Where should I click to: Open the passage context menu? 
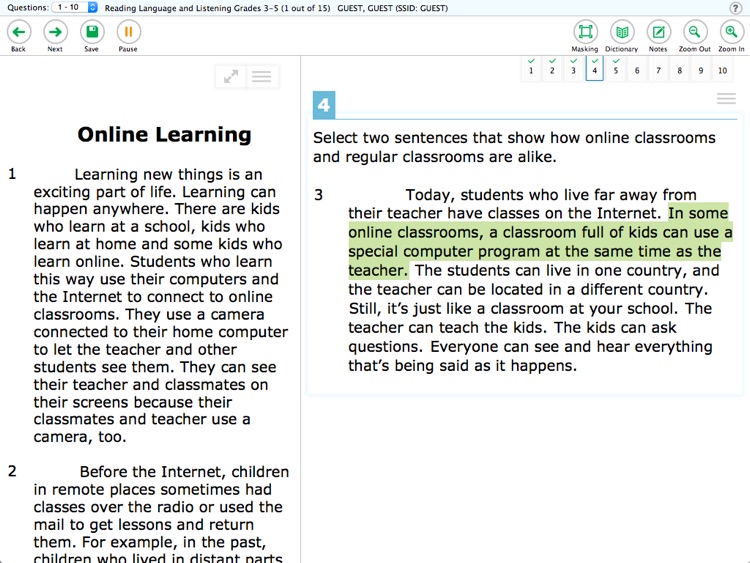click(x=262, y=77)
